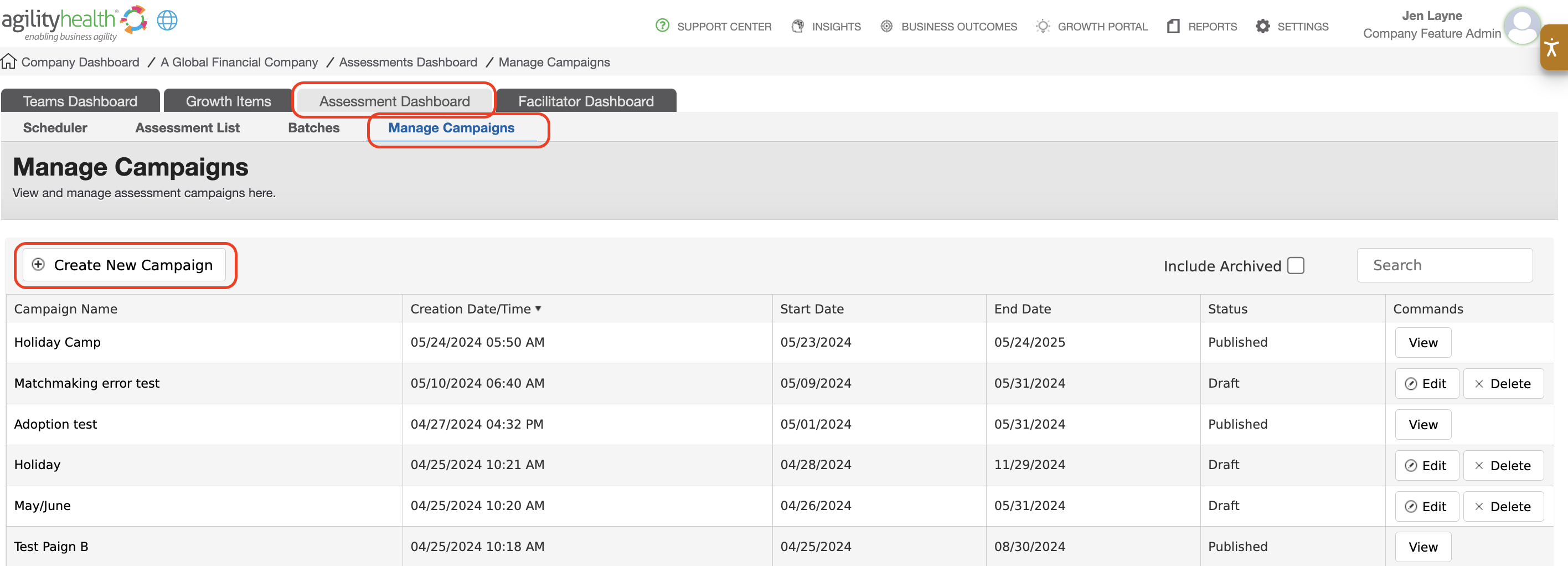View the Holiday Camp campaign
1568x566 pixels.
click(1422, 343)
